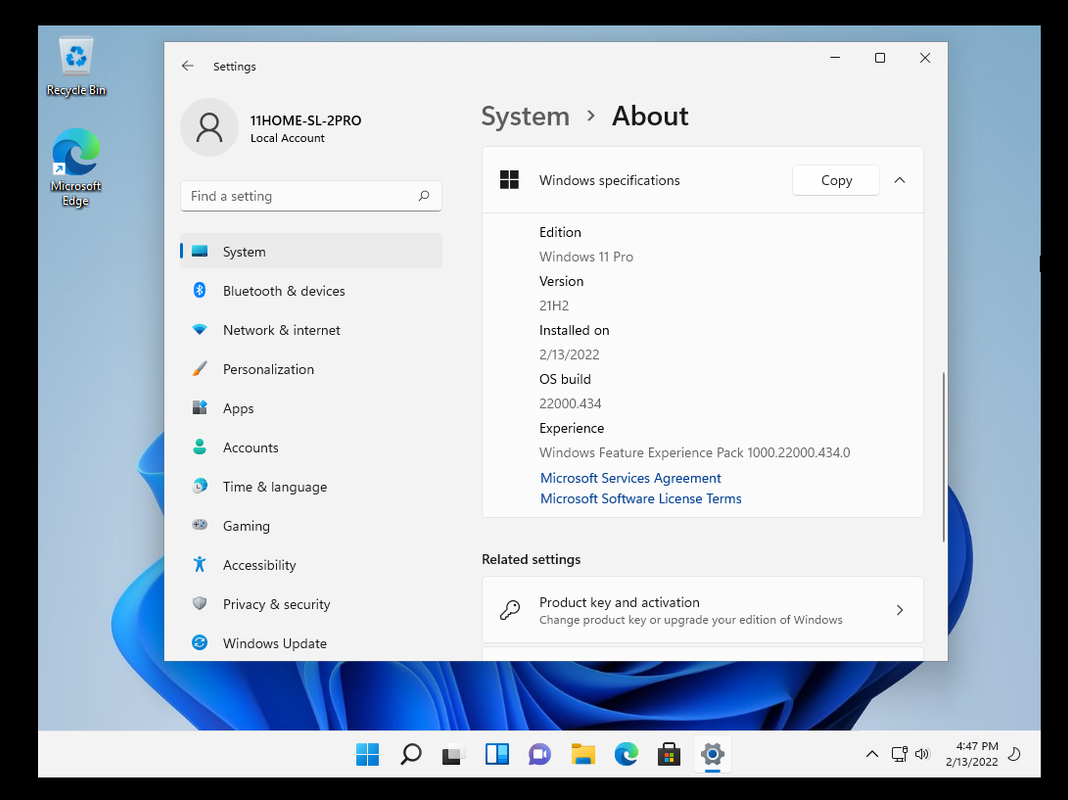Click the volume speaker icon in the tray
Viewport: 1068px width, 800px height.
(922, 754)
